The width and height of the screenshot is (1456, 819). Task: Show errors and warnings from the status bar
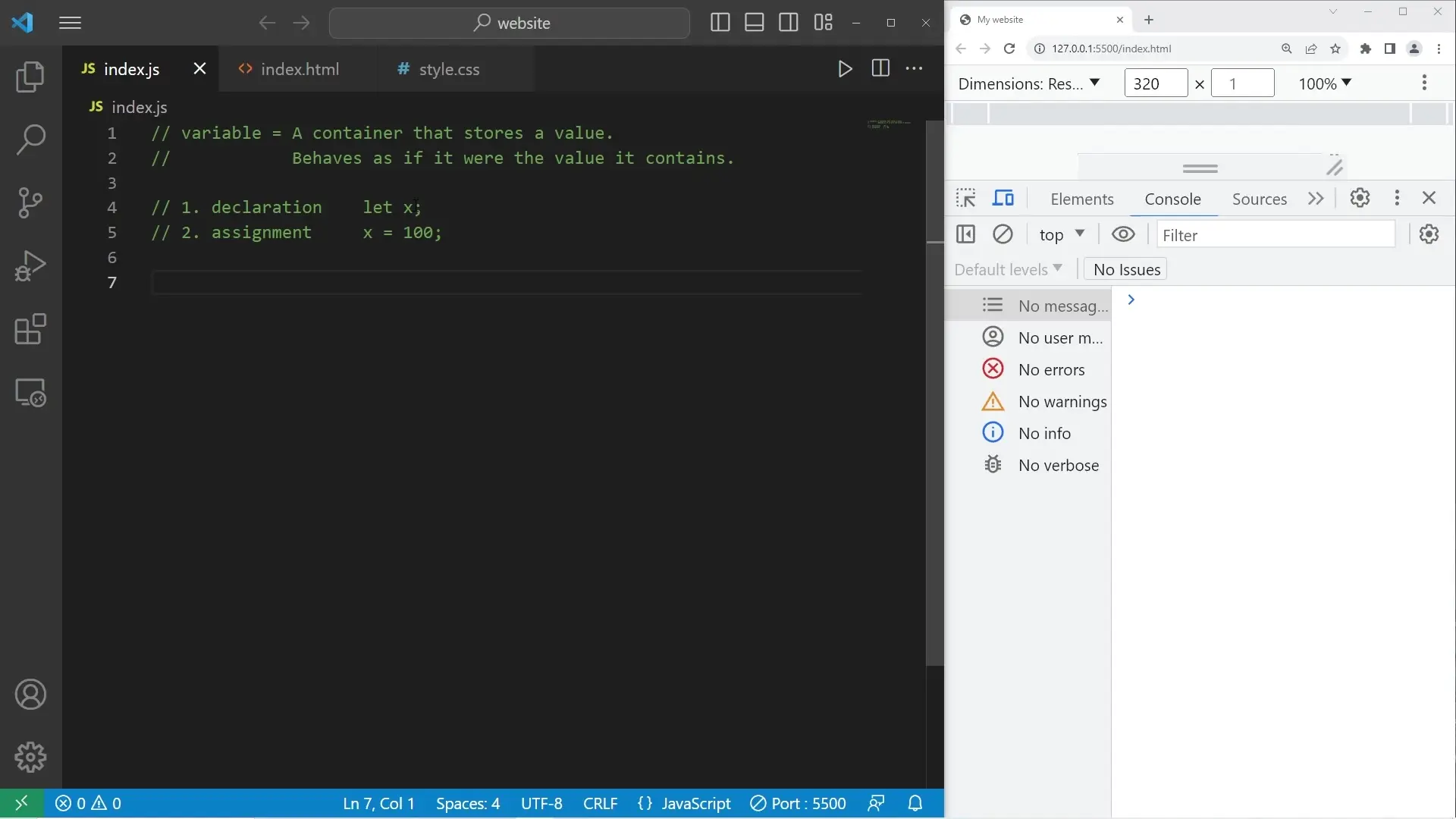tap(88, 803)
